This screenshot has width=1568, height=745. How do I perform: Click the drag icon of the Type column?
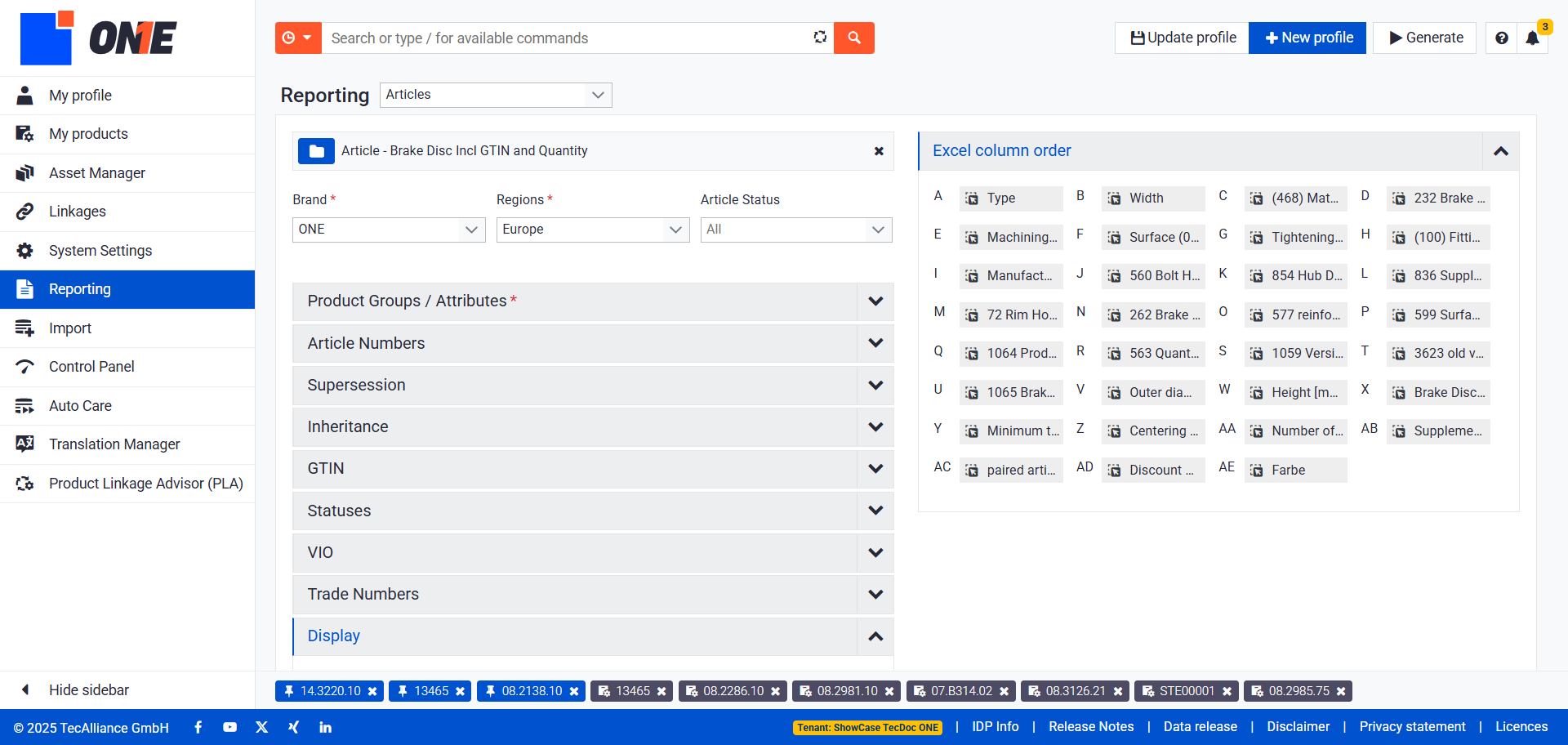[972, 199]
